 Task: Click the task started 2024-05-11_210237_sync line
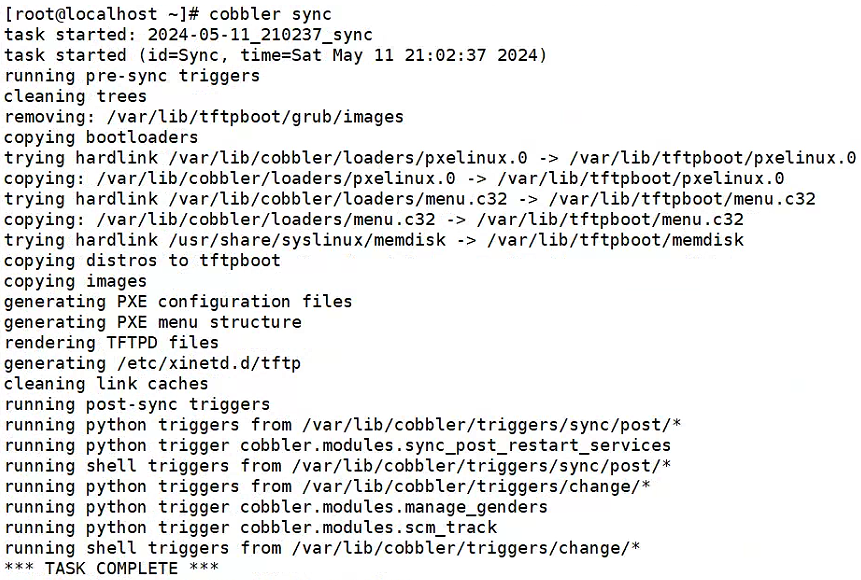point(188,35)
